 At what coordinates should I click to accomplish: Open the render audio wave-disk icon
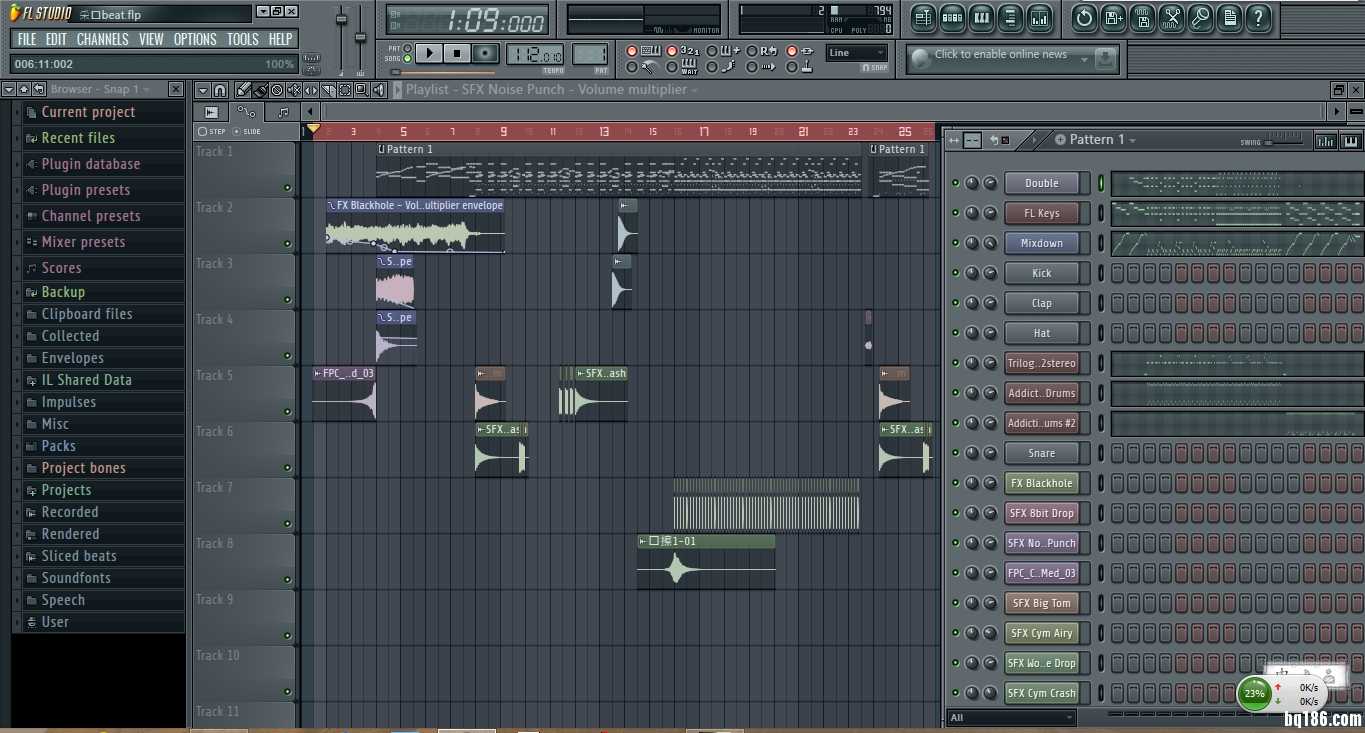(1142, 18)
